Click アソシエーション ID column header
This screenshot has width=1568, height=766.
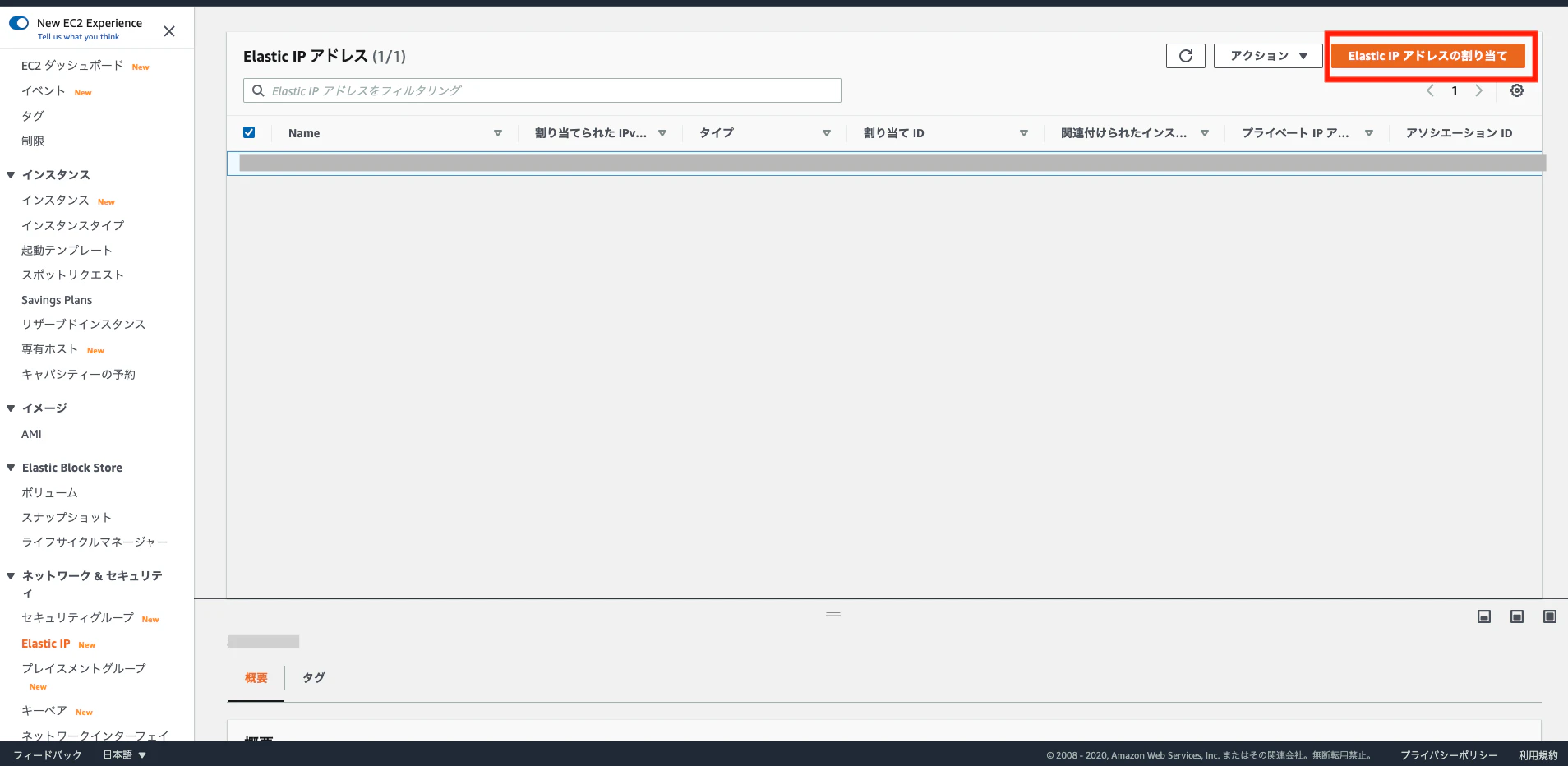tap(1459, 133)
